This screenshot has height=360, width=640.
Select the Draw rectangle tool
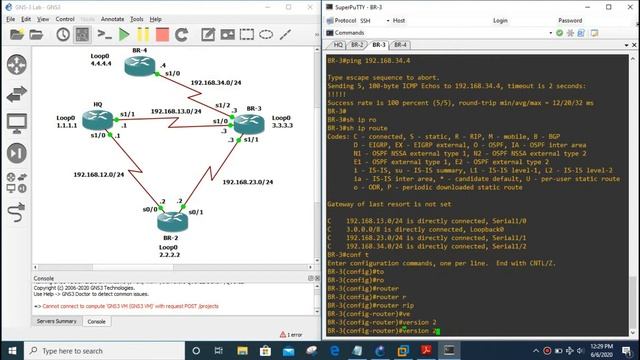click(247, 35)
